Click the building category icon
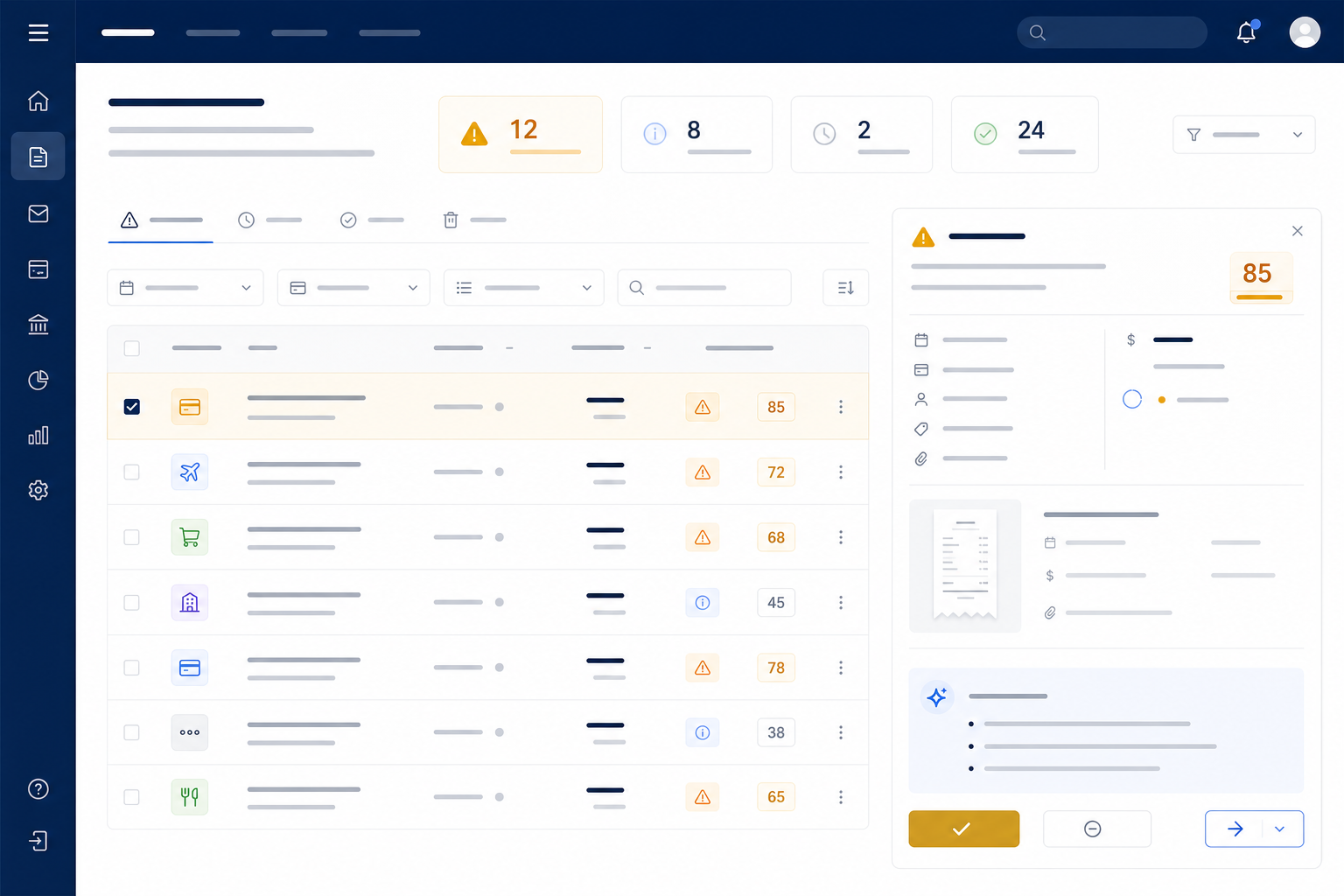 click(x=190, y=602)
